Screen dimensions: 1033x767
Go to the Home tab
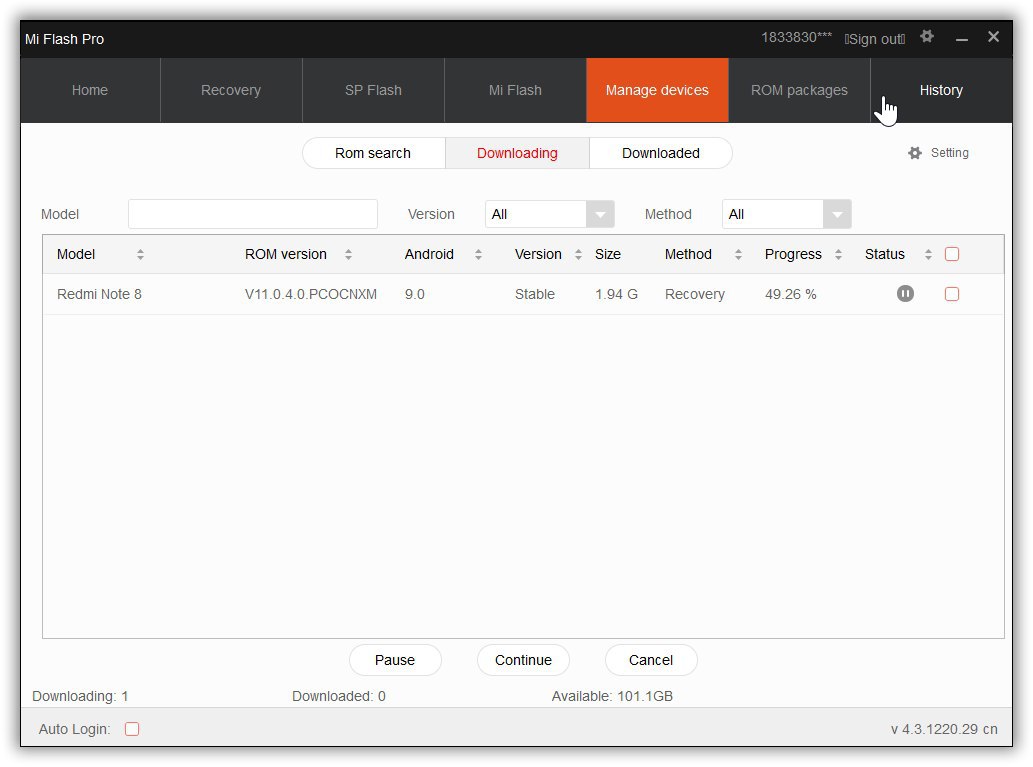(90, 90)
